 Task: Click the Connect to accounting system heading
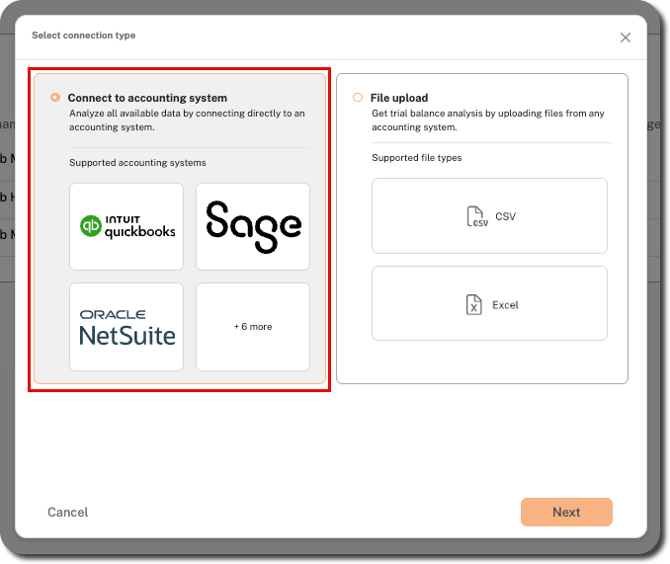[x=147, y=98]
